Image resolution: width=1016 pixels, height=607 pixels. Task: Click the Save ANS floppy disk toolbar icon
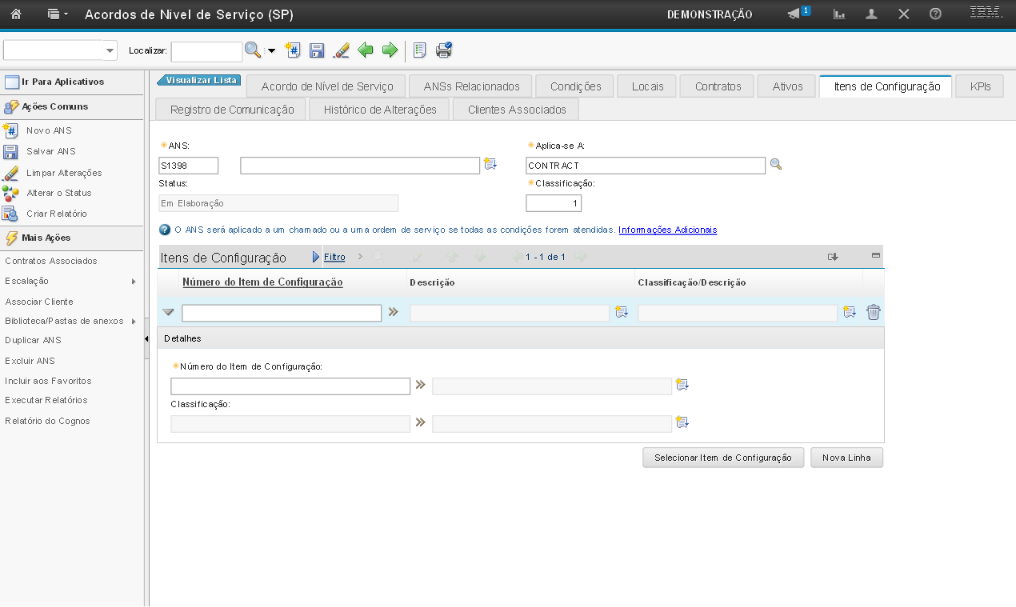(x=317, y=50)
